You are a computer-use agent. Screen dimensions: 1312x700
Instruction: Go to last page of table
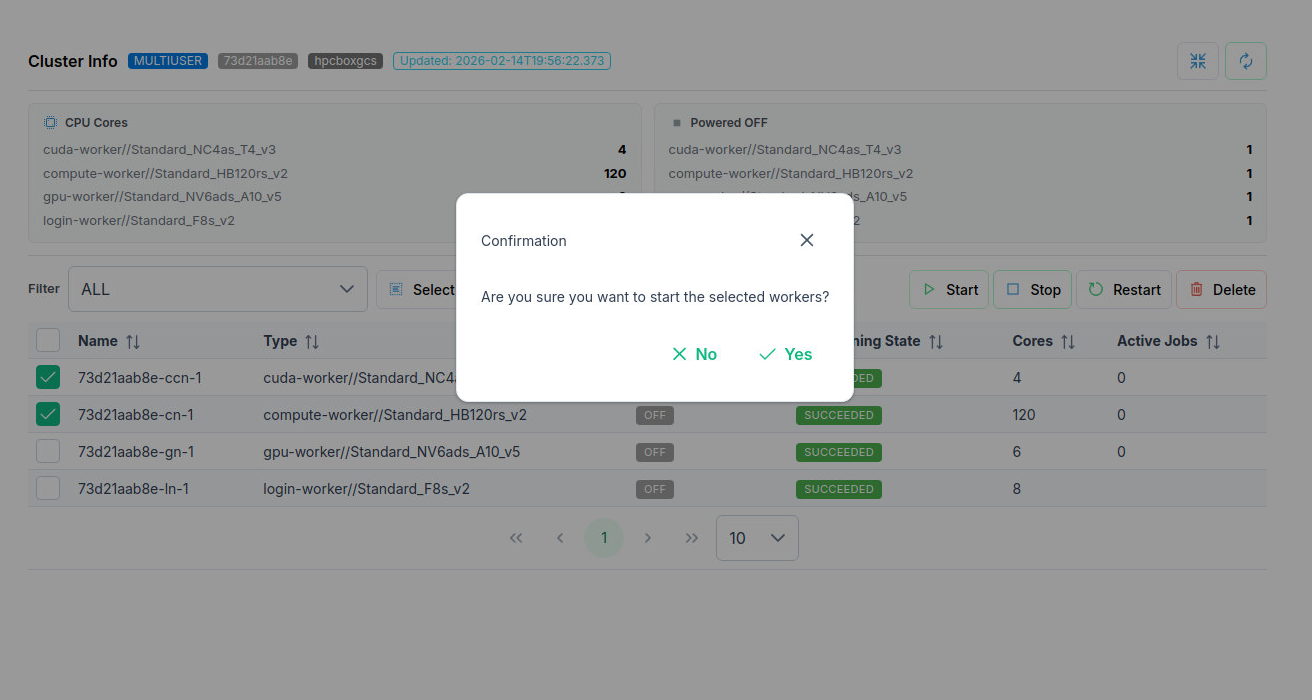692,538
